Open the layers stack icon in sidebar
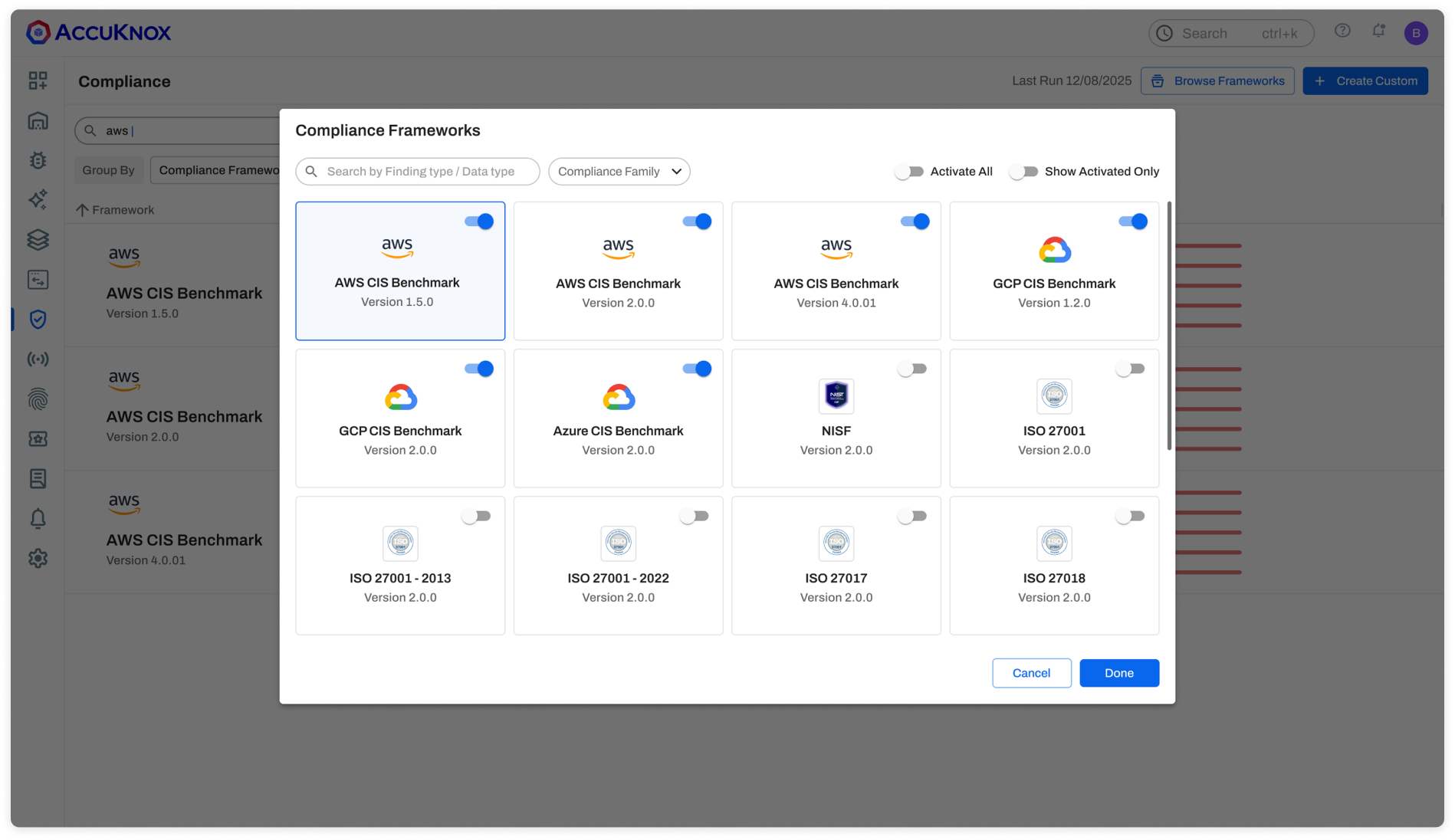 click(x=38, y=239)
